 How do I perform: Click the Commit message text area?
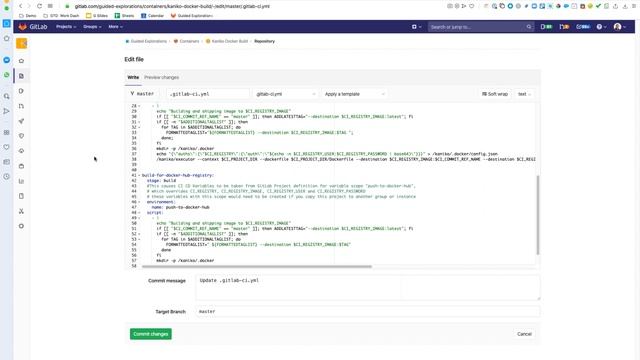point(368,287)
